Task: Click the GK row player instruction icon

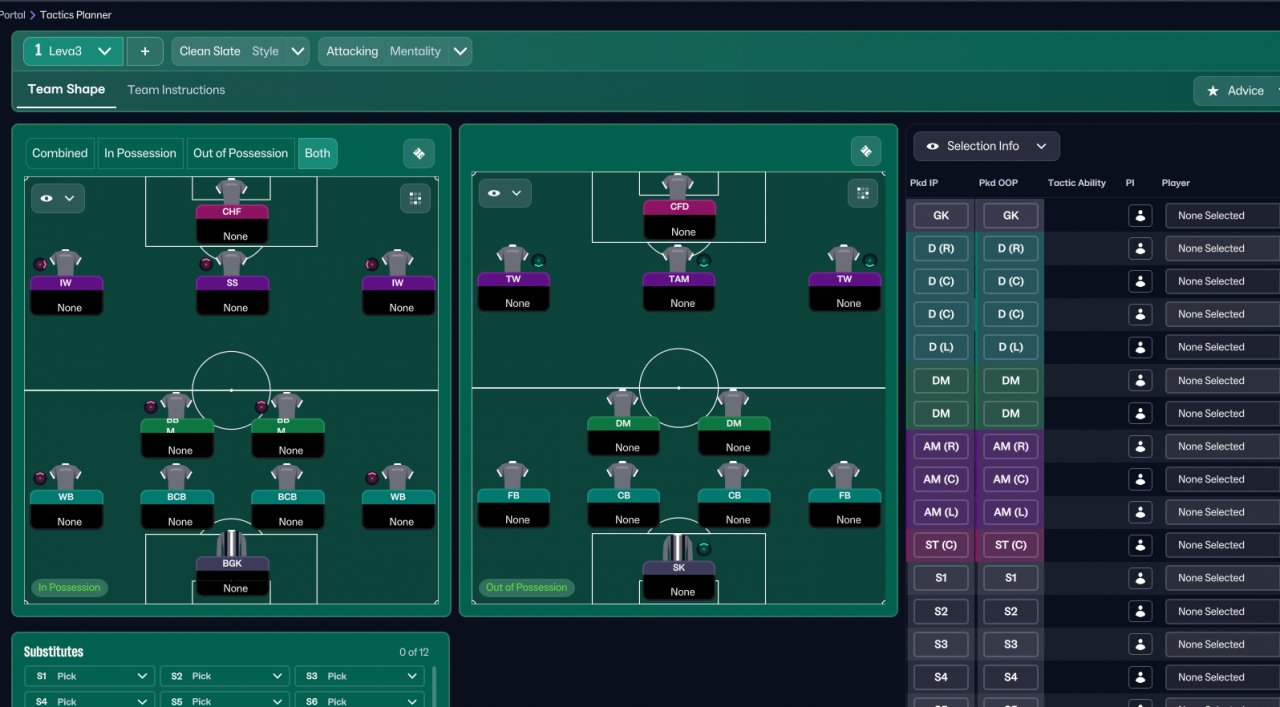Action: [1140, 216]
